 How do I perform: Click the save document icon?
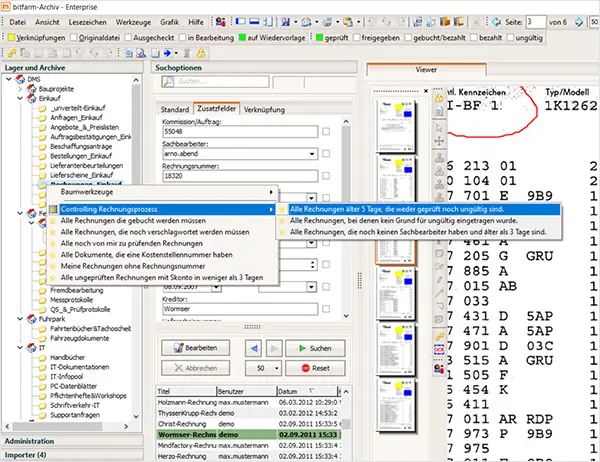coord(285,22)
